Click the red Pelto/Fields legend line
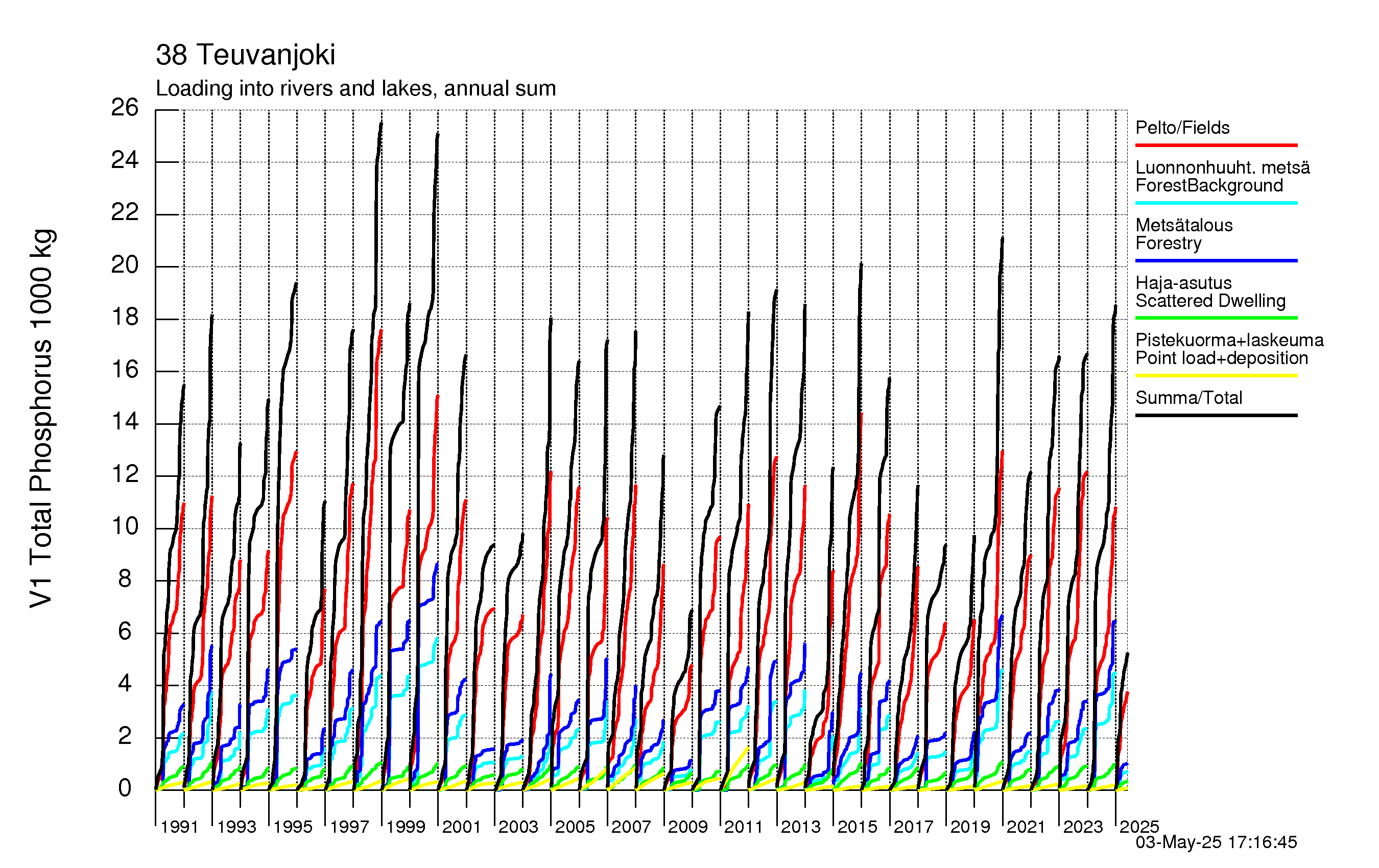The image size is (1379, 868). click(1217, 146)
